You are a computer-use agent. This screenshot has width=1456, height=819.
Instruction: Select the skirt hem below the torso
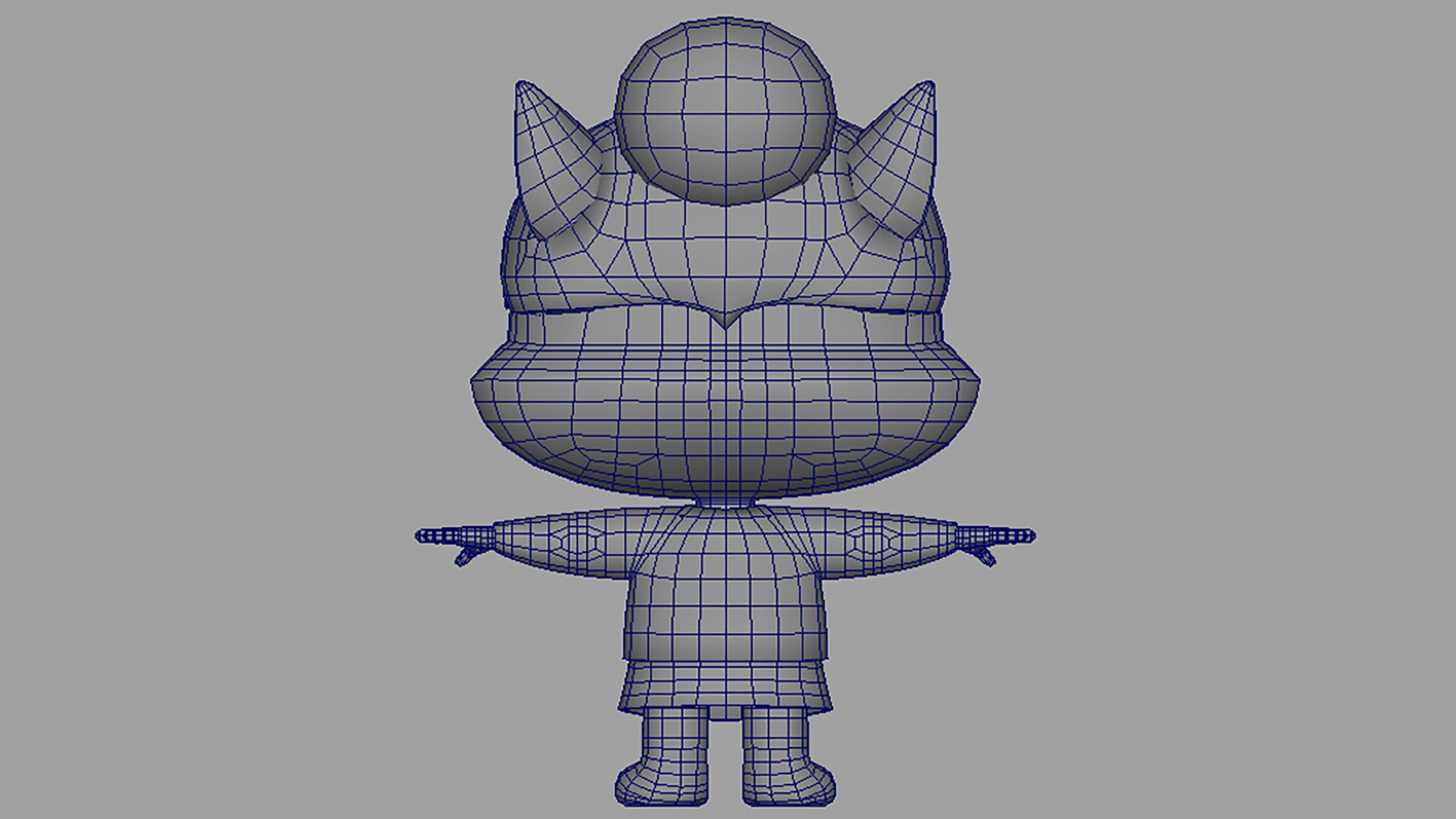pyautogui.click(x=725, y=686)
